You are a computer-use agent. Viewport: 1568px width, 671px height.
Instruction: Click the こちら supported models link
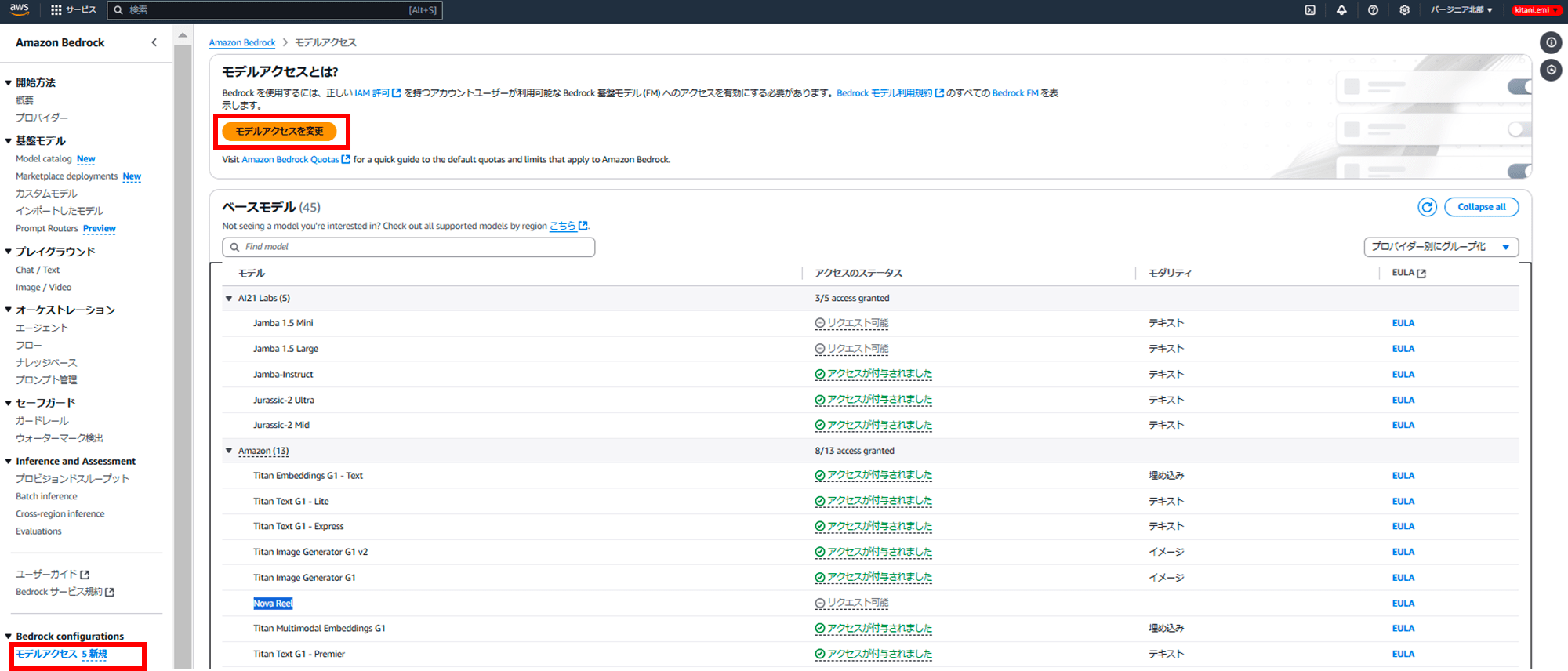[x=568, y=226]
